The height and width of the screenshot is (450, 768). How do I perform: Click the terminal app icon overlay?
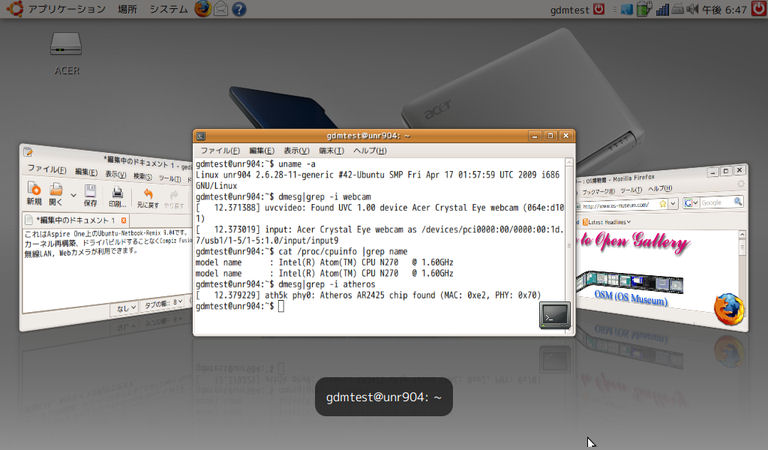tap(554, 315)
